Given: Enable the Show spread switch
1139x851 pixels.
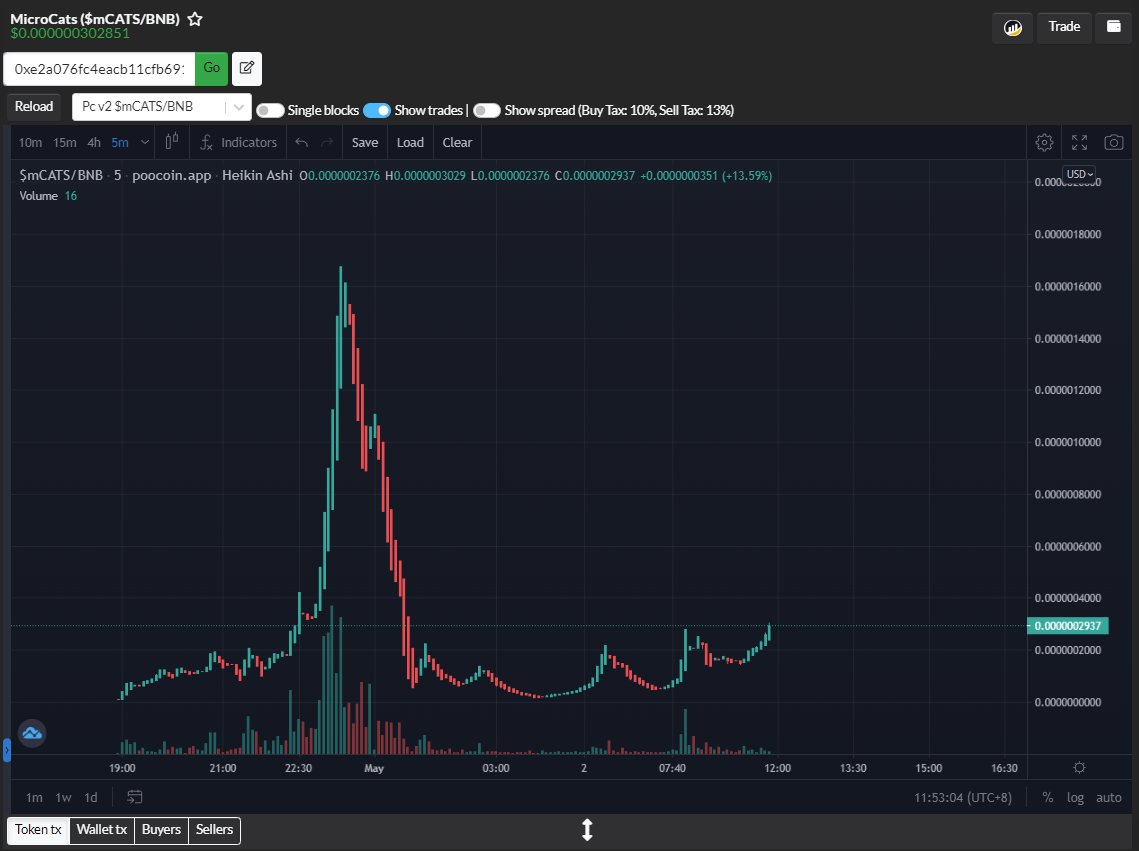Looking at the screenshot, I should [x=487, y=110].
